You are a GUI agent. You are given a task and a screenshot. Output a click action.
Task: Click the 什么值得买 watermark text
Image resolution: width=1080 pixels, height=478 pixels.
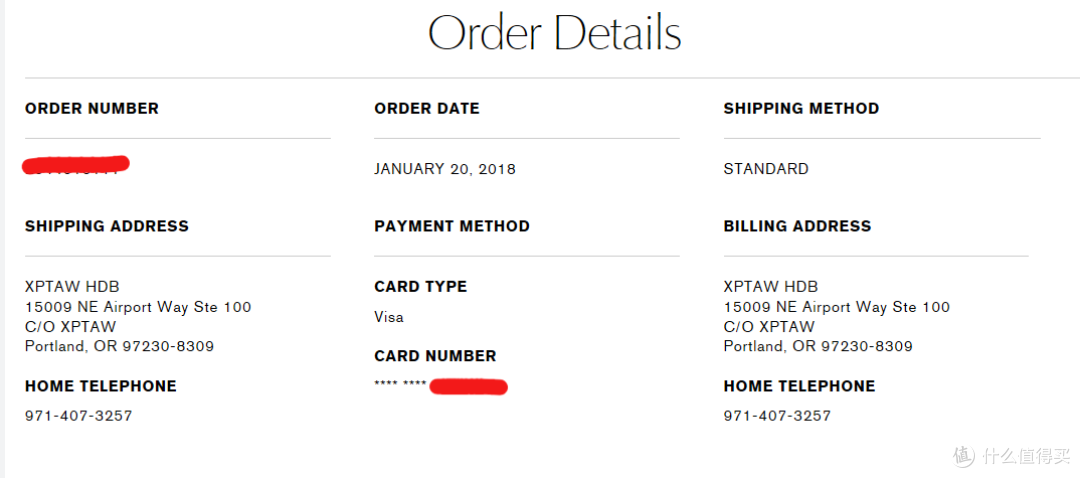click(x=1024, y=456)
